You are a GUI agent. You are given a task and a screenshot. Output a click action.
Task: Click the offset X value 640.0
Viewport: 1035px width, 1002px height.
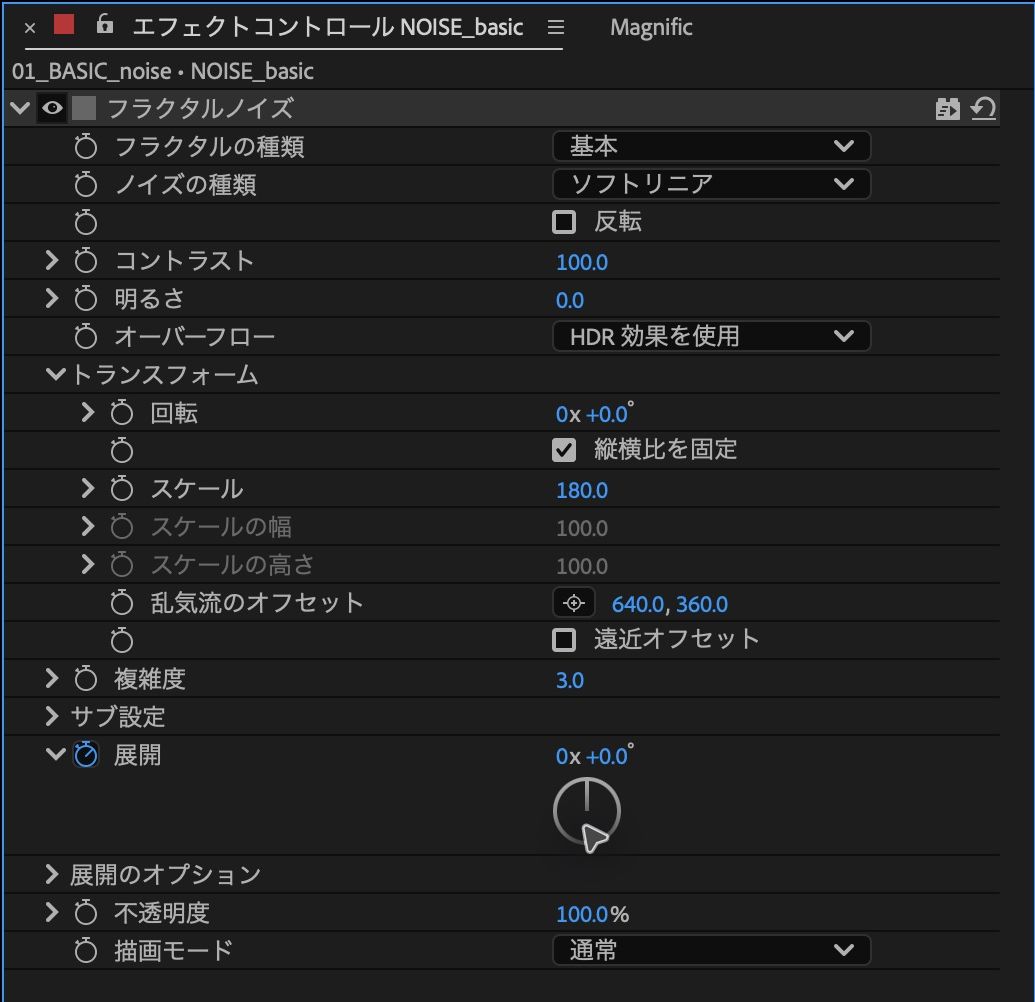[638, 605]
